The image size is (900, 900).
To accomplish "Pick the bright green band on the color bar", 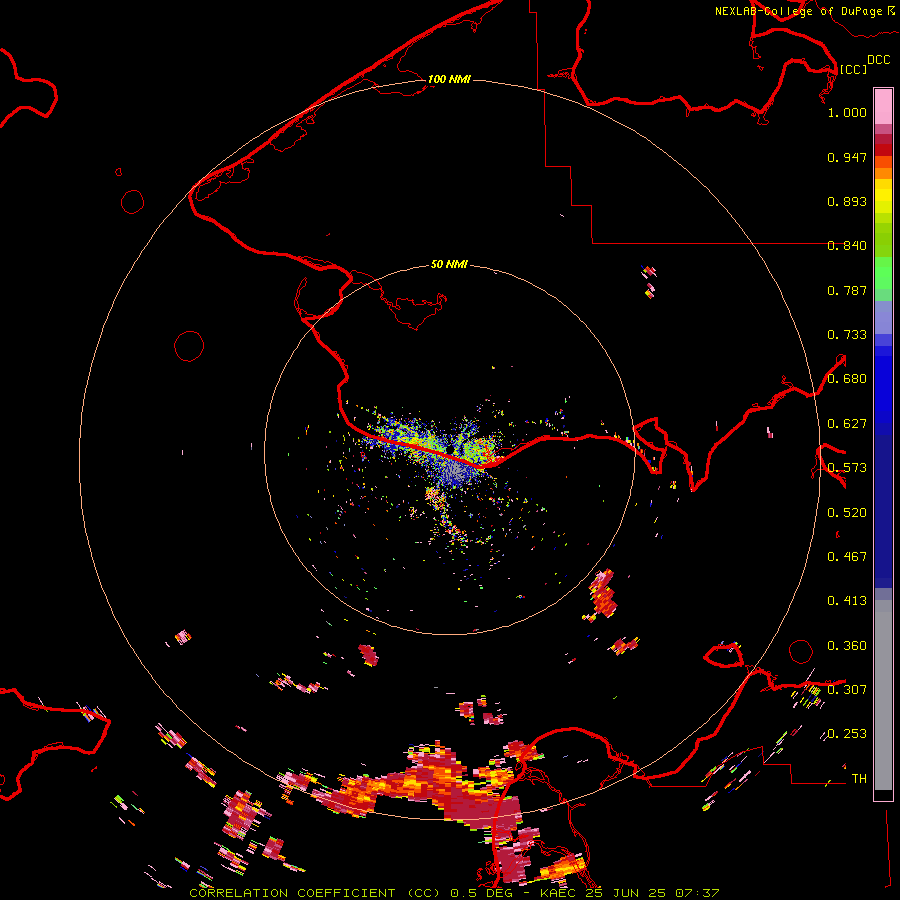I will coord(883,273).
